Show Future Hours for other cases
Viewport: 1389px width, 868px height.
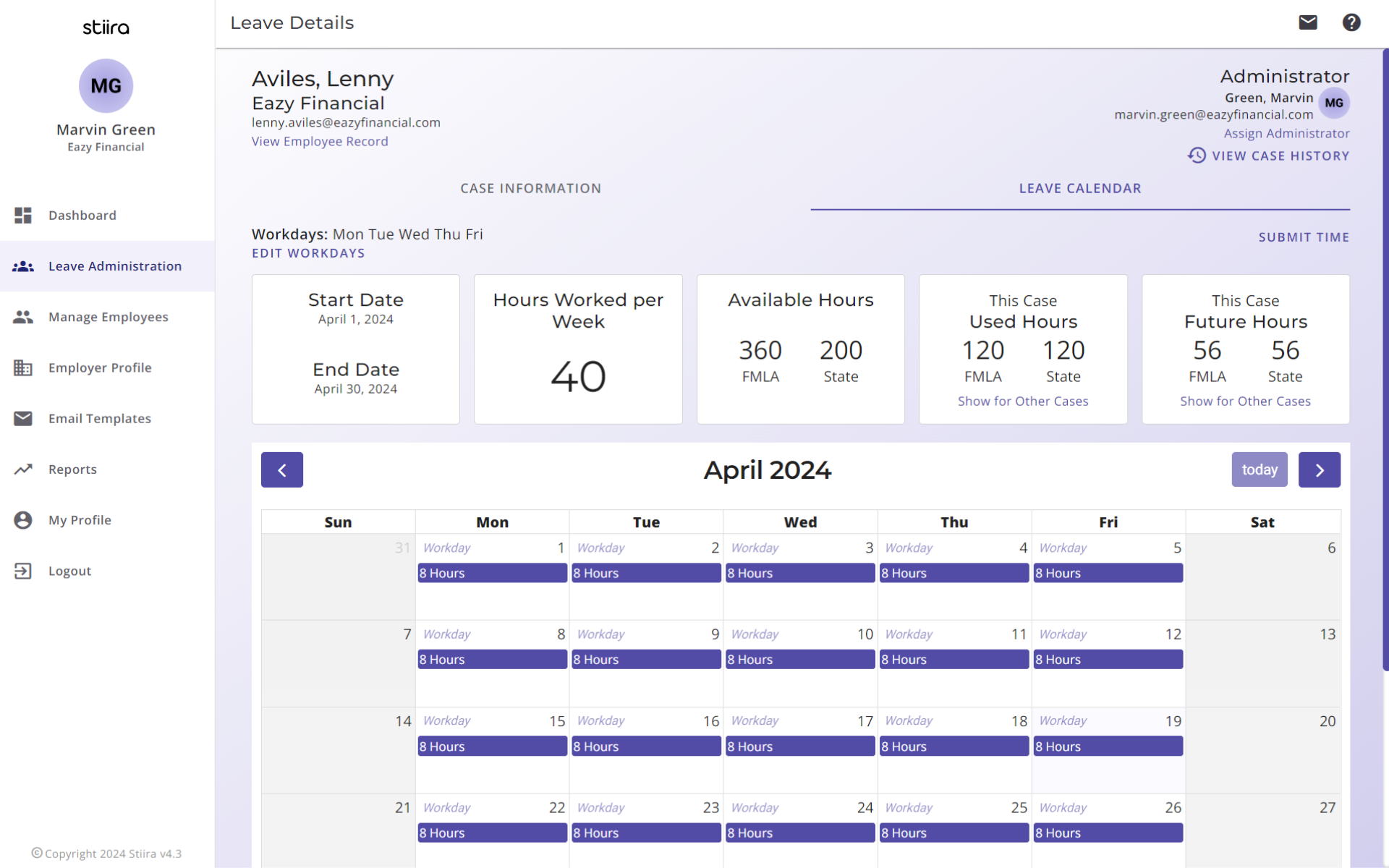pos(1244,401)
